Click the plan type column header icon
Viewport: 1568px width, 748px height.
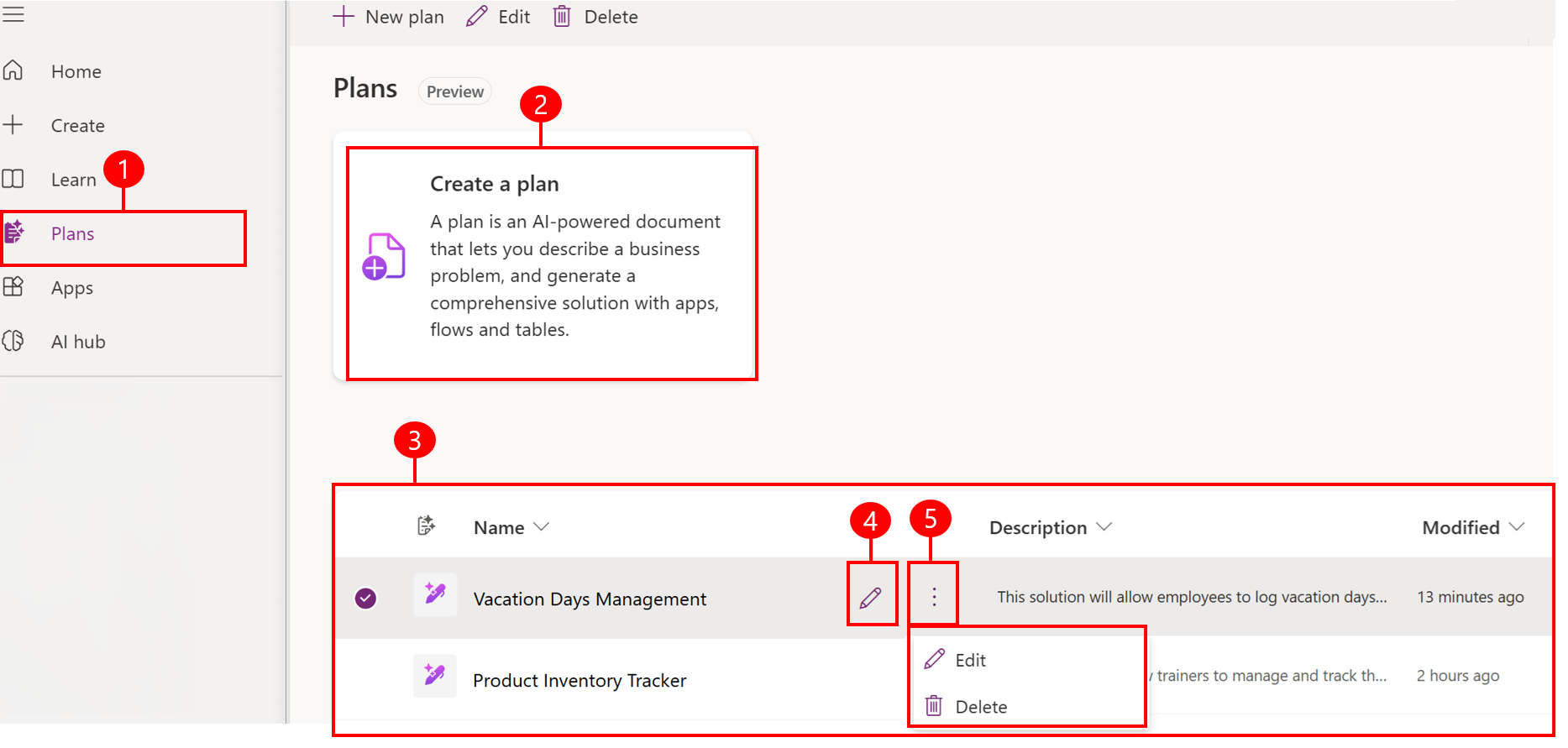pos(427,526)
